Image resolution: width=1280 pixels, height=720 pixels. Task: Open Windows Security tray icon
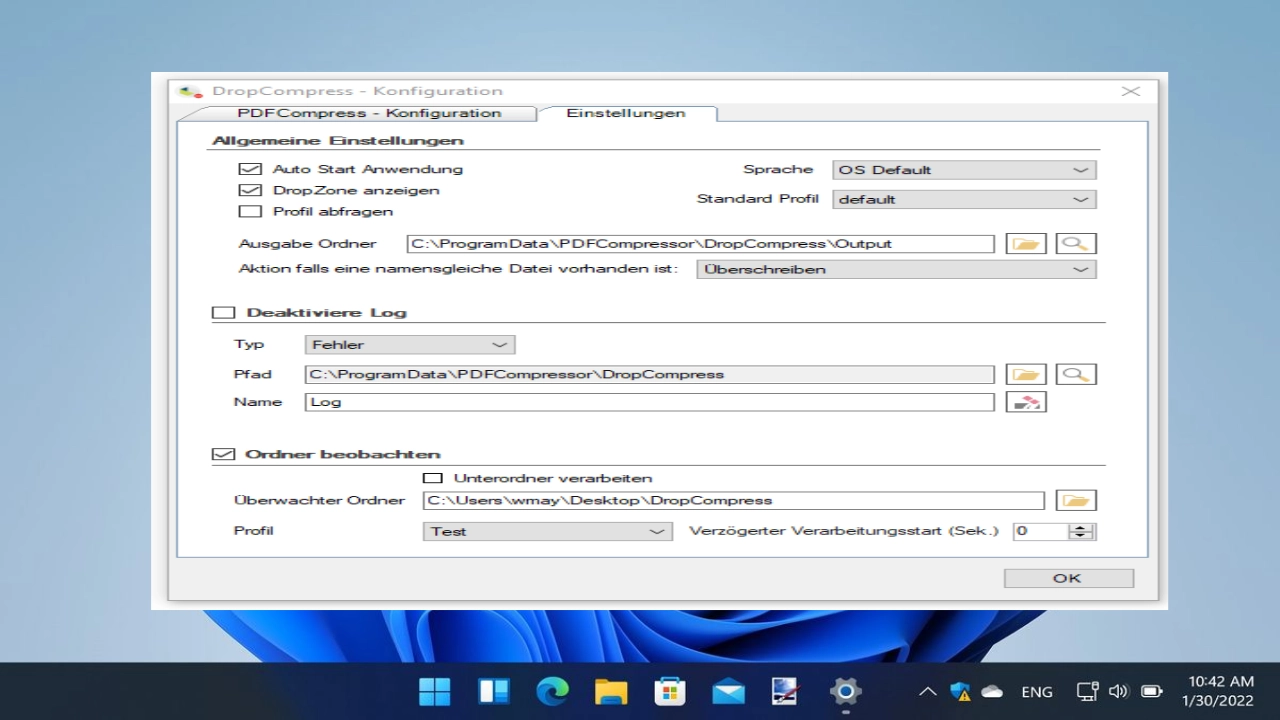coord(960,691)
